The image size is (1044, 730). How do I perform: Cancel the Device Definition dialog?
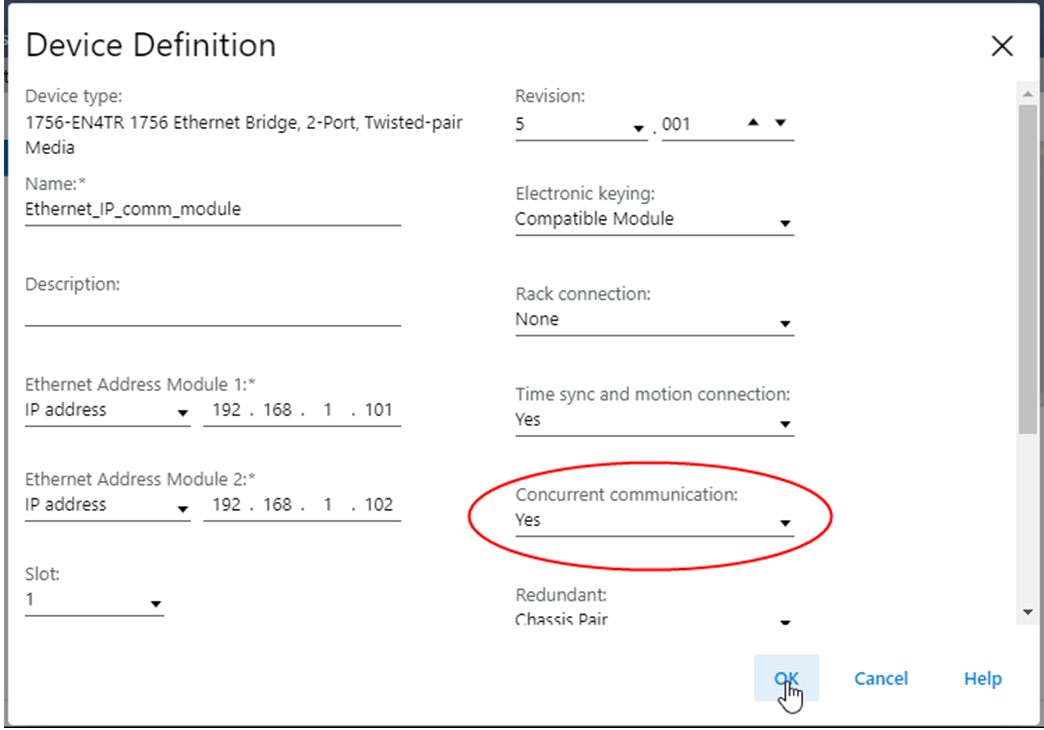[x=880, y=678]
